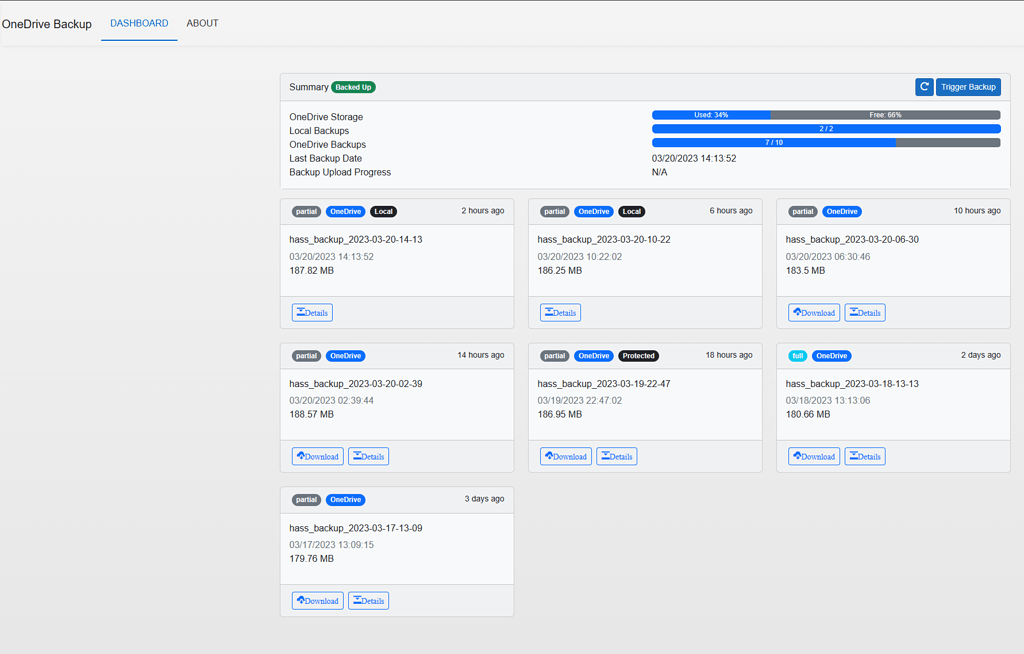Image resolution: width=1024 pixels, height=654 pixels.
Task: Click the Download icon on hass_backup_2023-03-20-02-39
Action: [317, 456]
